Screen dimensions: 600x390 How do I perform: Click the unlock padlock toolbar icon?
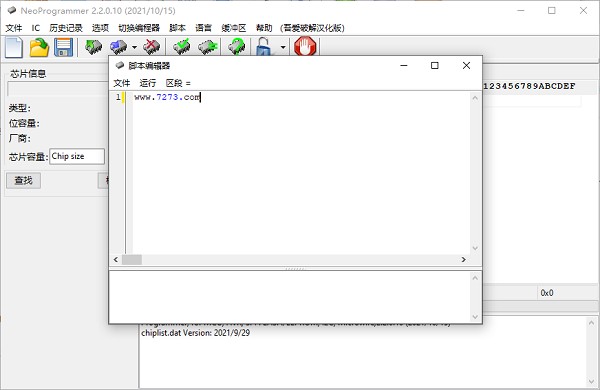point(264,47)
